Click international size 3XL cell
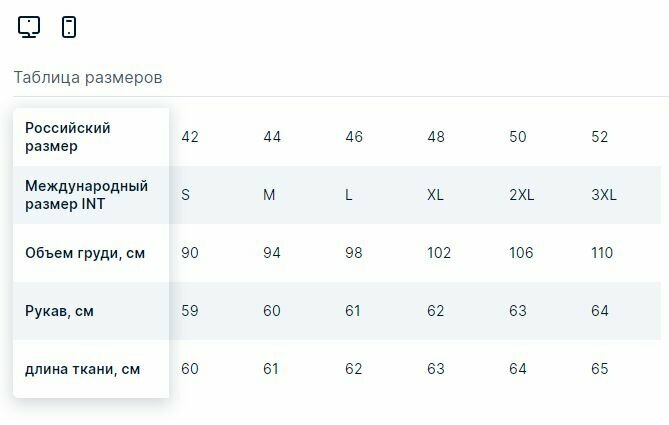 coord(604,195)
